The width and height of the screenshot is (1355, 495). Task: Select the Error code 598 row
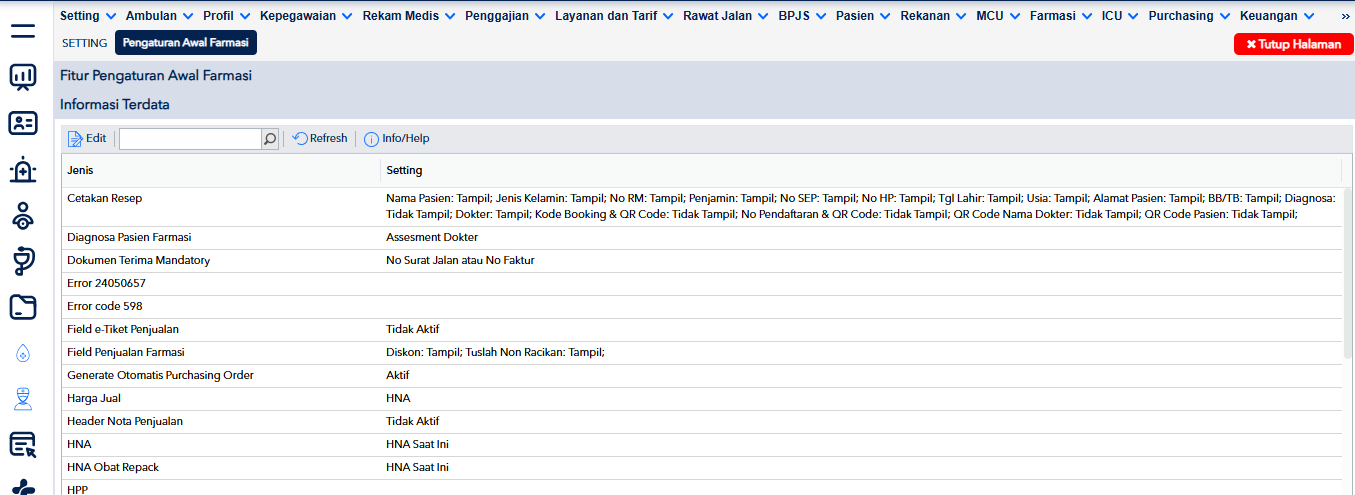click(x=703, y=307)
